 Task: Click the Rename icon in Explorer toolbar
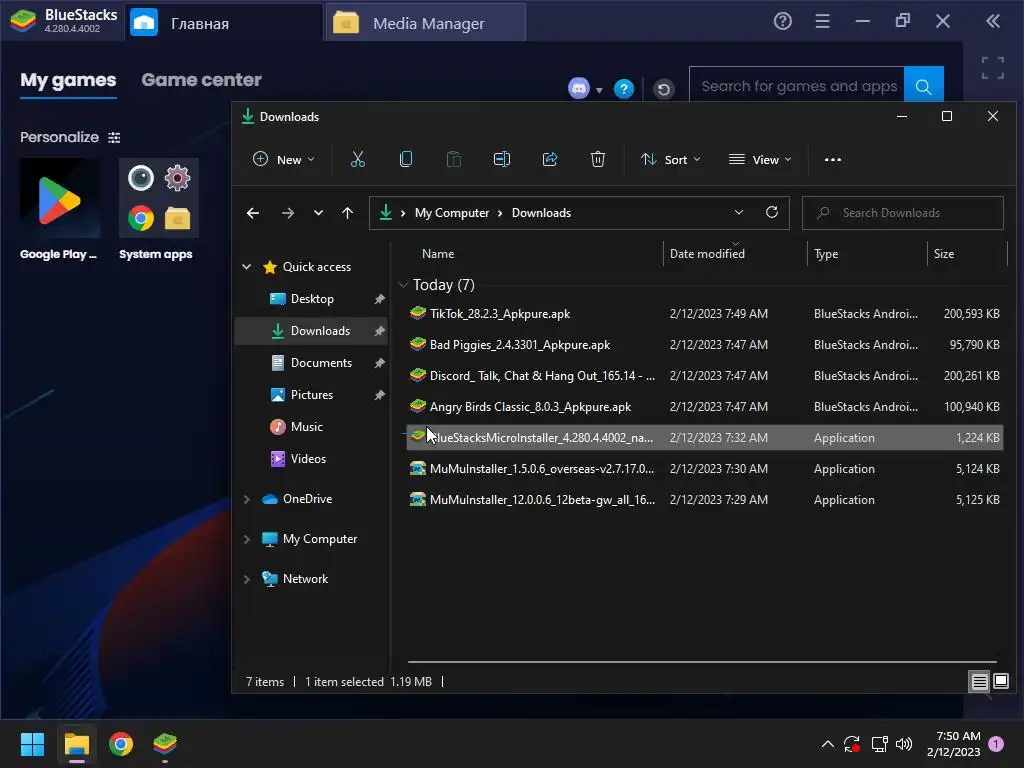(x=502, y=159)
